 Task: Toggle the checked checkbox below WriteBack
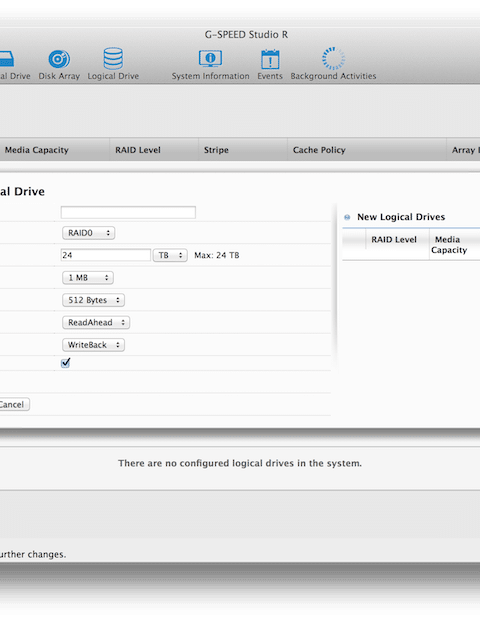(x=66, y=363)
